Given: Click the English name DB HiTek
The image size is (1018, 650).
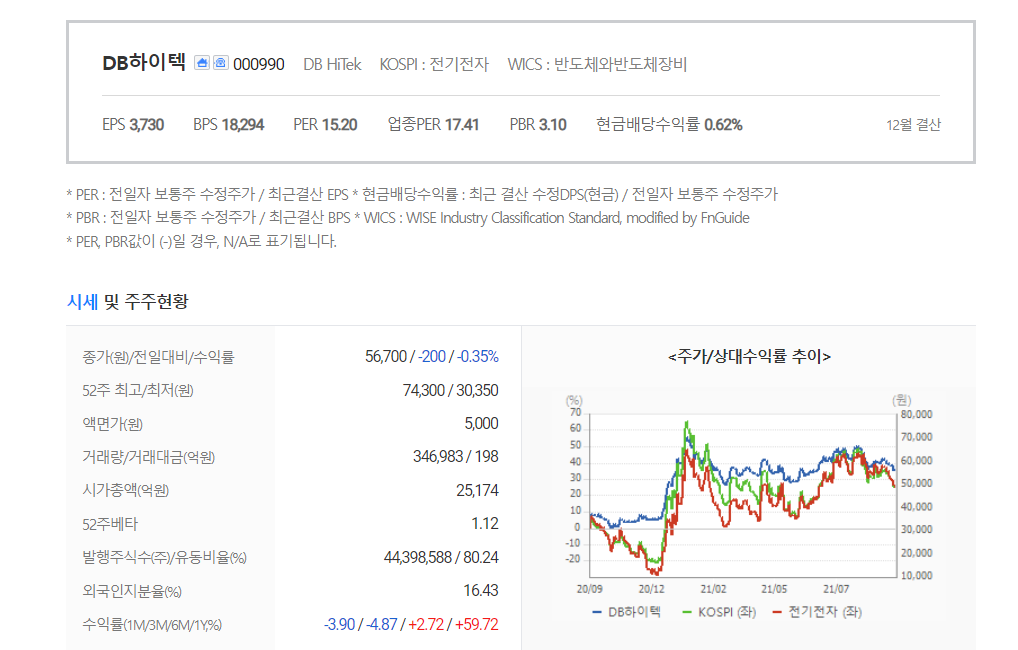Looking at the screenshot, I should [x=332, y=64].
